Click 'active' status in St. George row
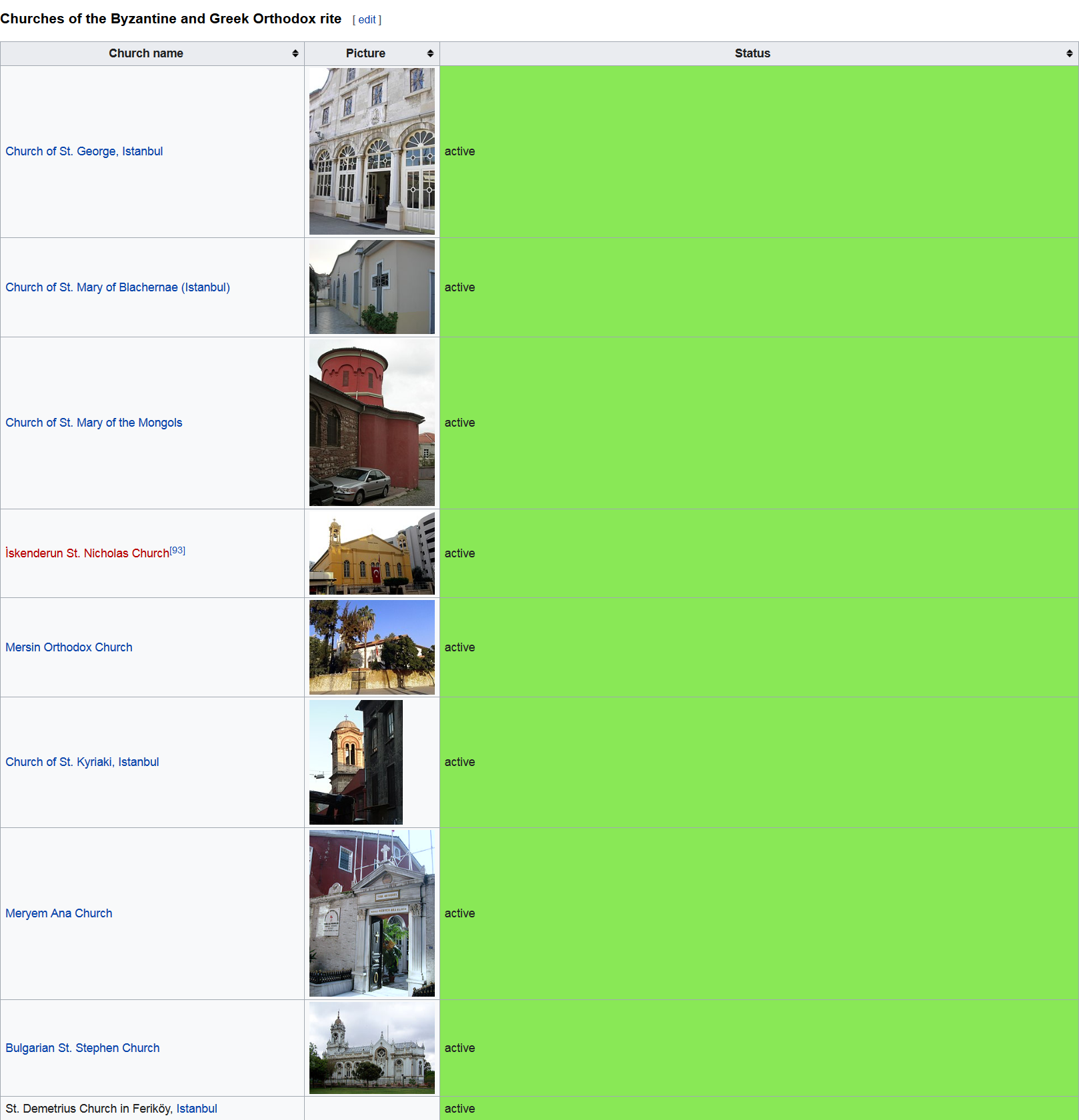Viewport: 1079px width, 1120px height. pyautogui.click(x=460, y=151)
